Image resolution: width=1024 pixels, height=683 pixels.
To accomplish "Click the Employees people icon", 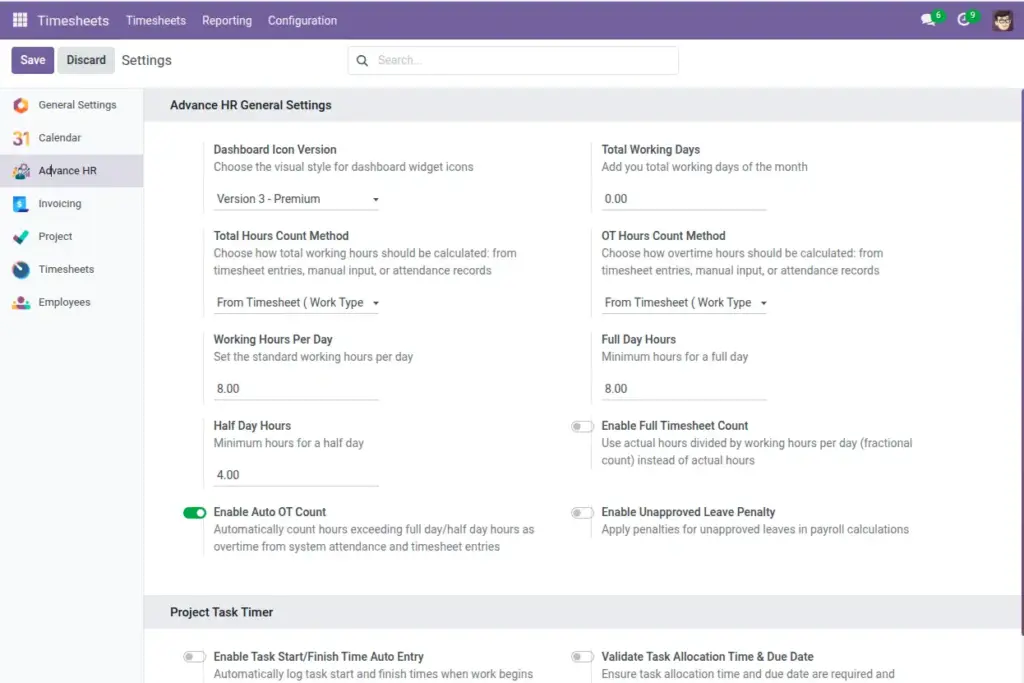I will [x=21, y=302].
